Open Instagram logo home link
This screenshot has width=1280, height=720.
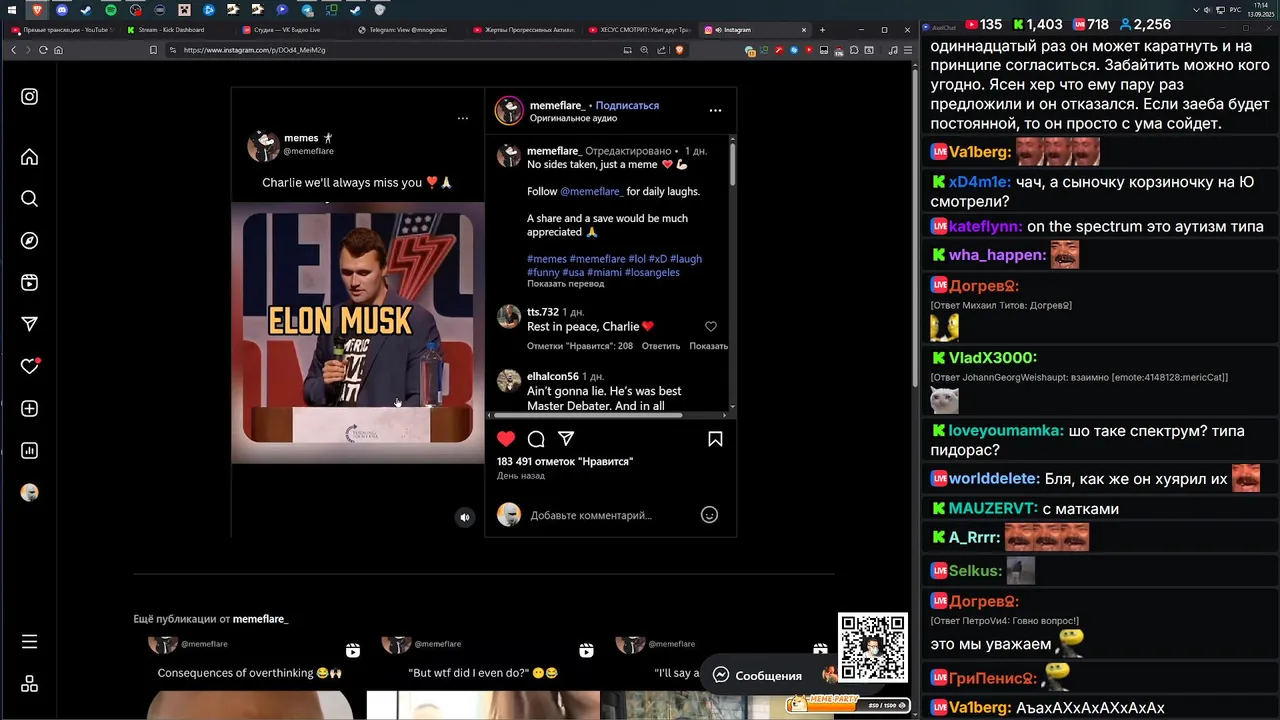pyautogui.click(x=30, y=97)
